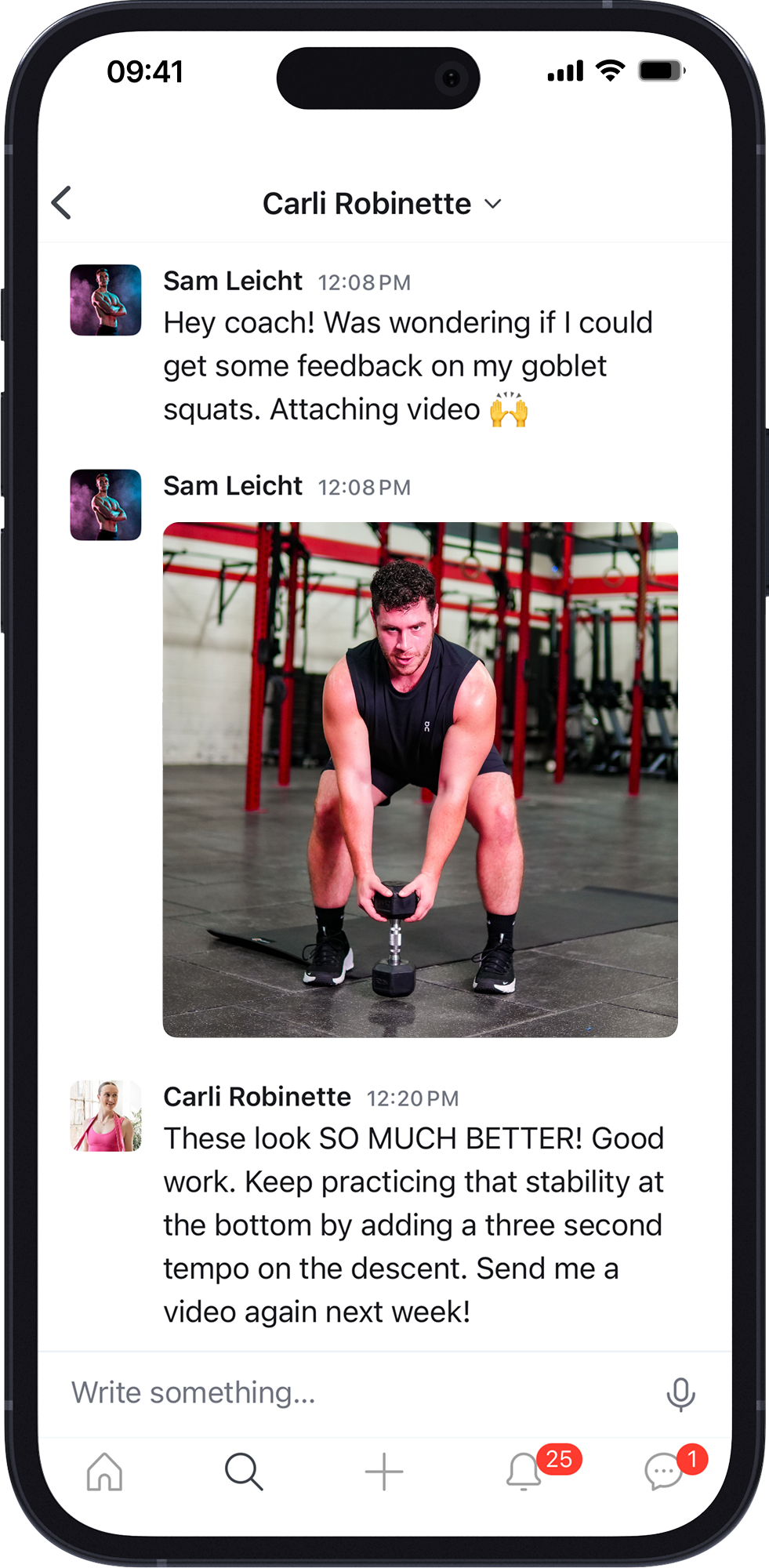The image size is (769, 1568).
Task: Select Sam's 'Hey coach' message text
Action: [408, 366]
